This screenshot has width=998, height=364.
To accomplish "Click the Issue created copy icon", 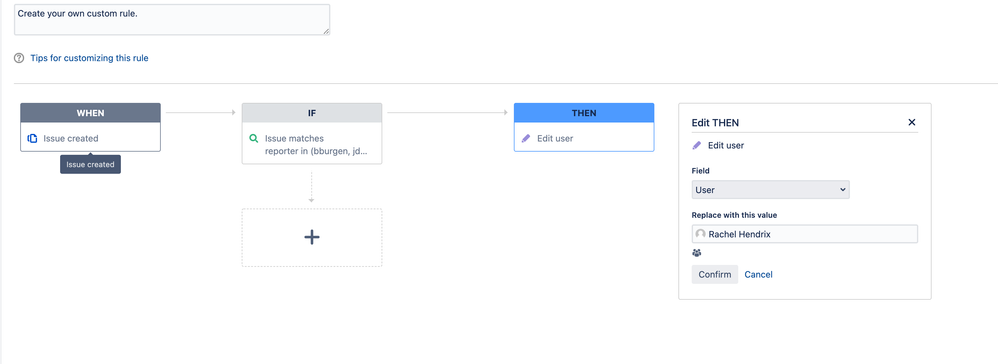I will (x=32, y=138).
